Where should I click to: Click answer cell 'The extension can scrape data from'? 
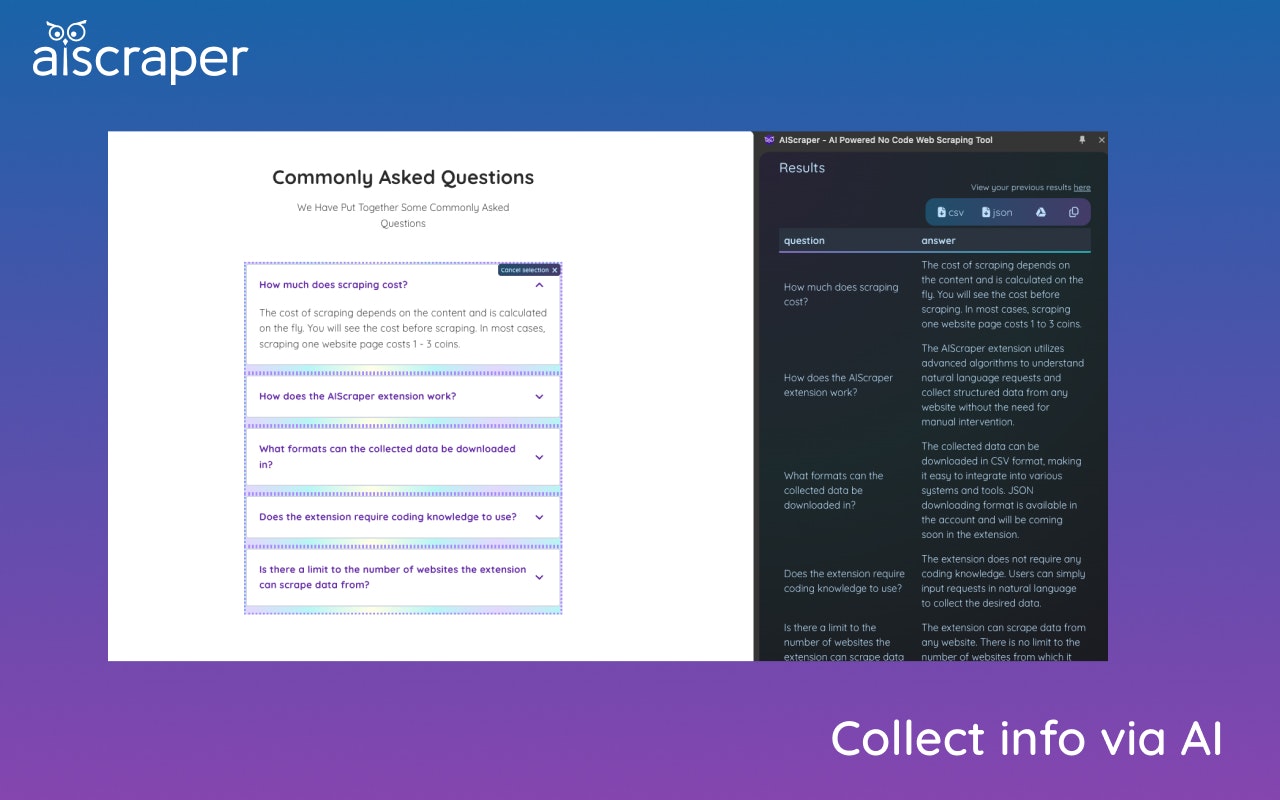1002,642
